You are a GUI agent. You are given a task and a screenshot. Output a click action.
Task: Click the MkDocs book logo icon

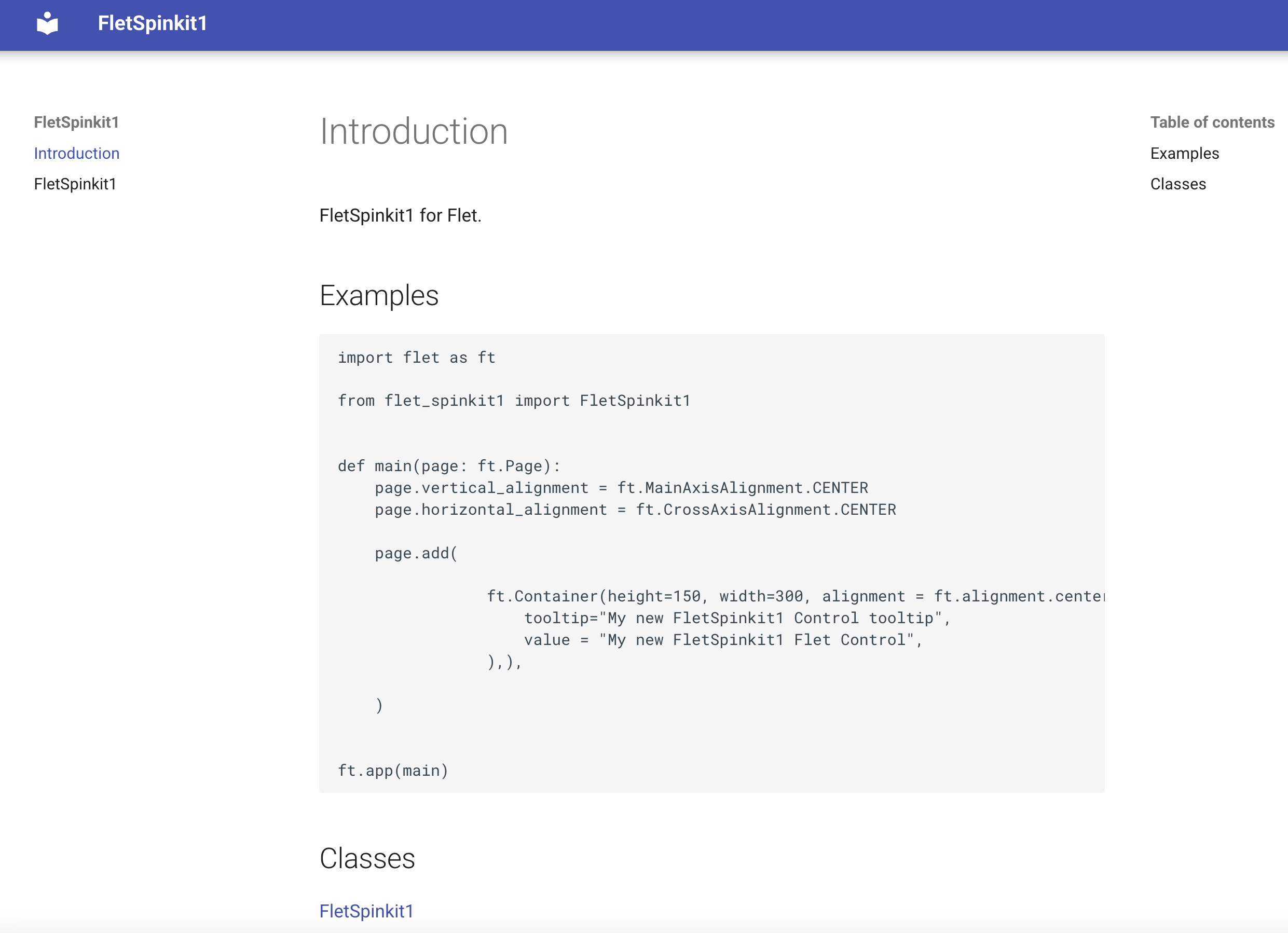click(47, 24)
